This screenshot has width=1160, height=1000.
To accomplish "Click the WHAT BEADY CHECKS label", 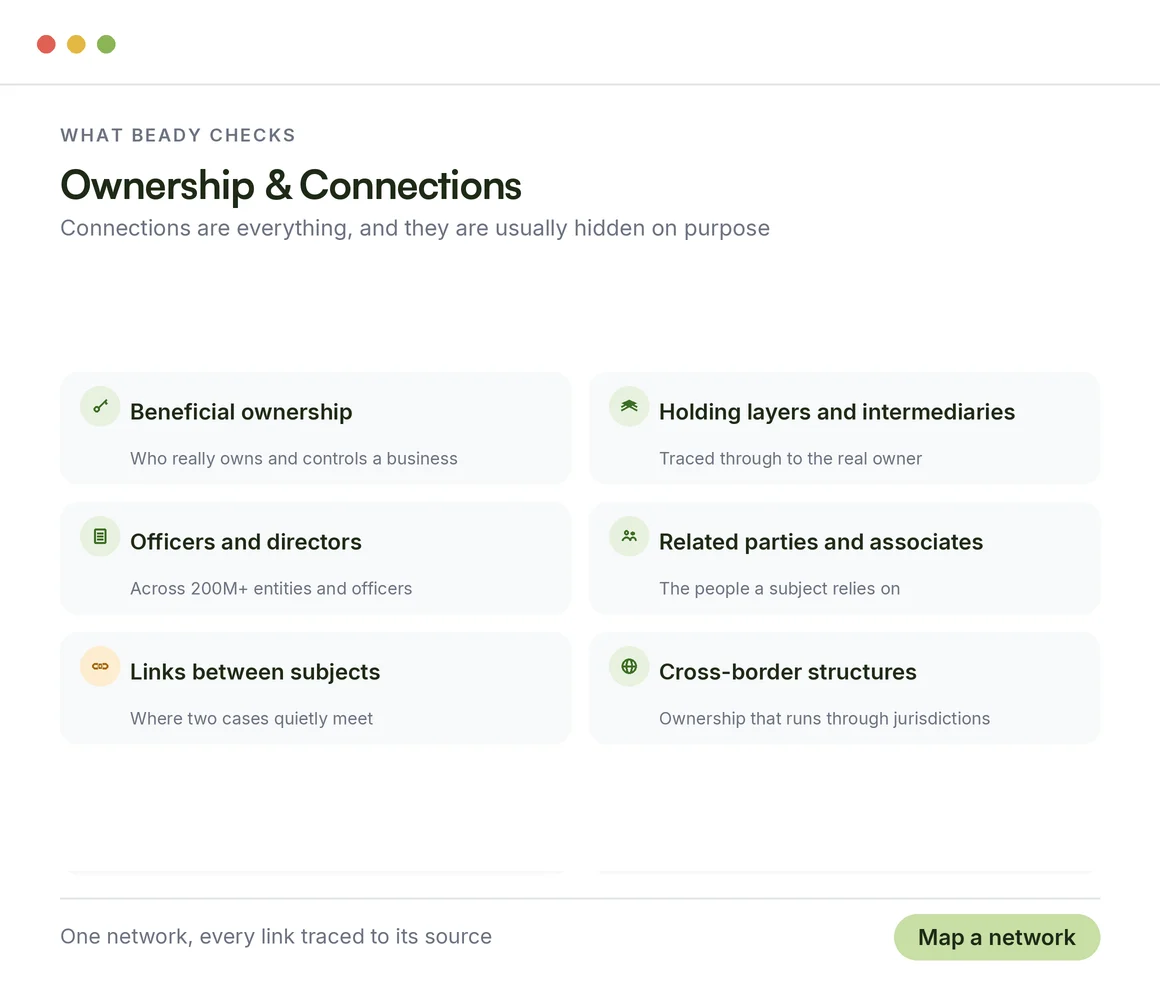I will [178, 135].
